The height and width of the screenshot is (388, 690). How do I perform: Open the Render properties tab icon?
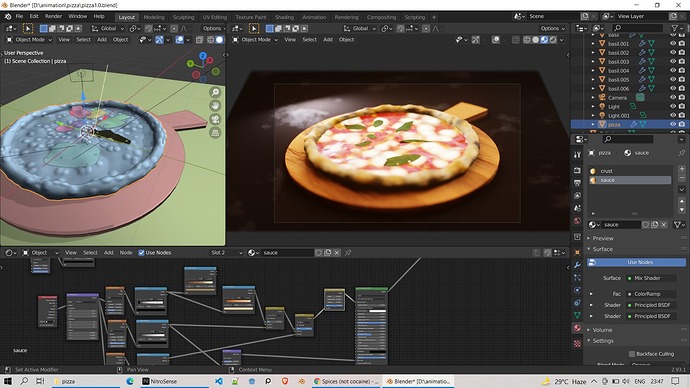[x=577, y=170]
